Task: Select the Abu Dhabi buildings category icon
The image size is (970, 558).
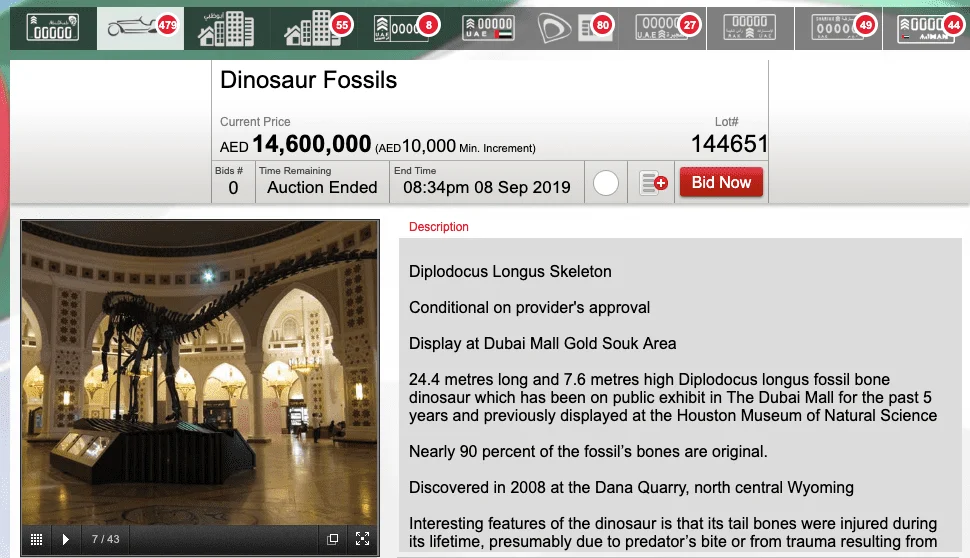Action: (226, 28)
